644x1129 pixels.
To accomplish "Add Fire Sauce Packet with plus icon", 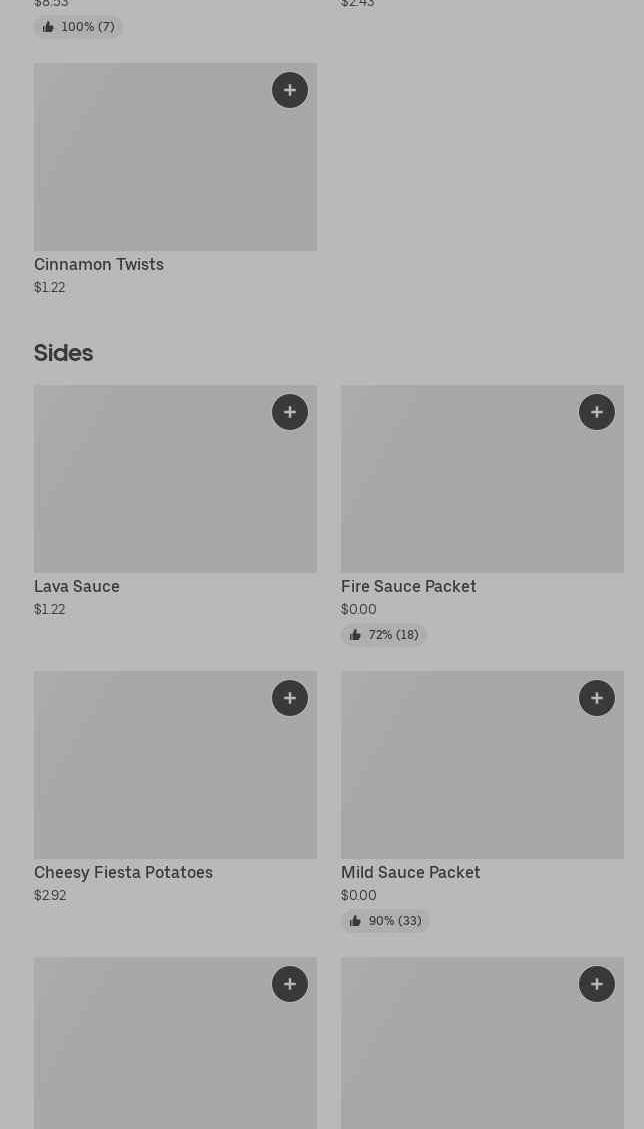I will [597, 412].
